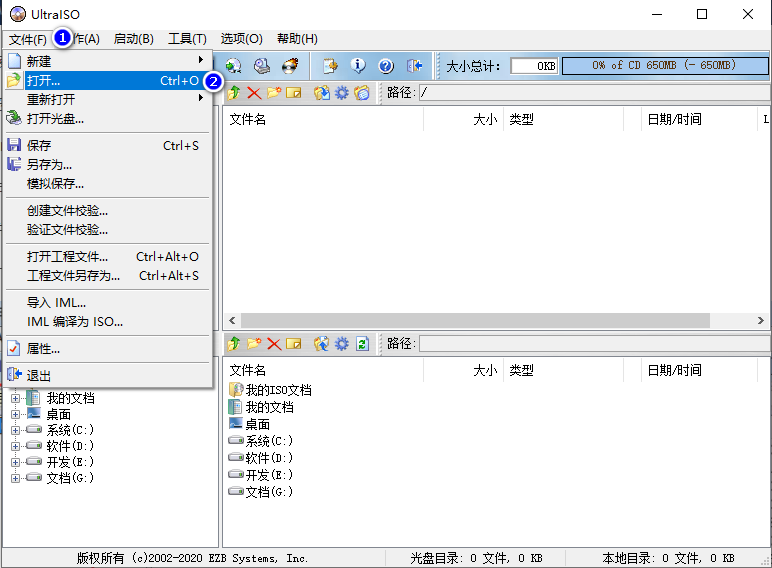The width and height of the screenshot is (772, 568).
Task: Click the CD 650MB capacity bar
Action: pos(663,66)
